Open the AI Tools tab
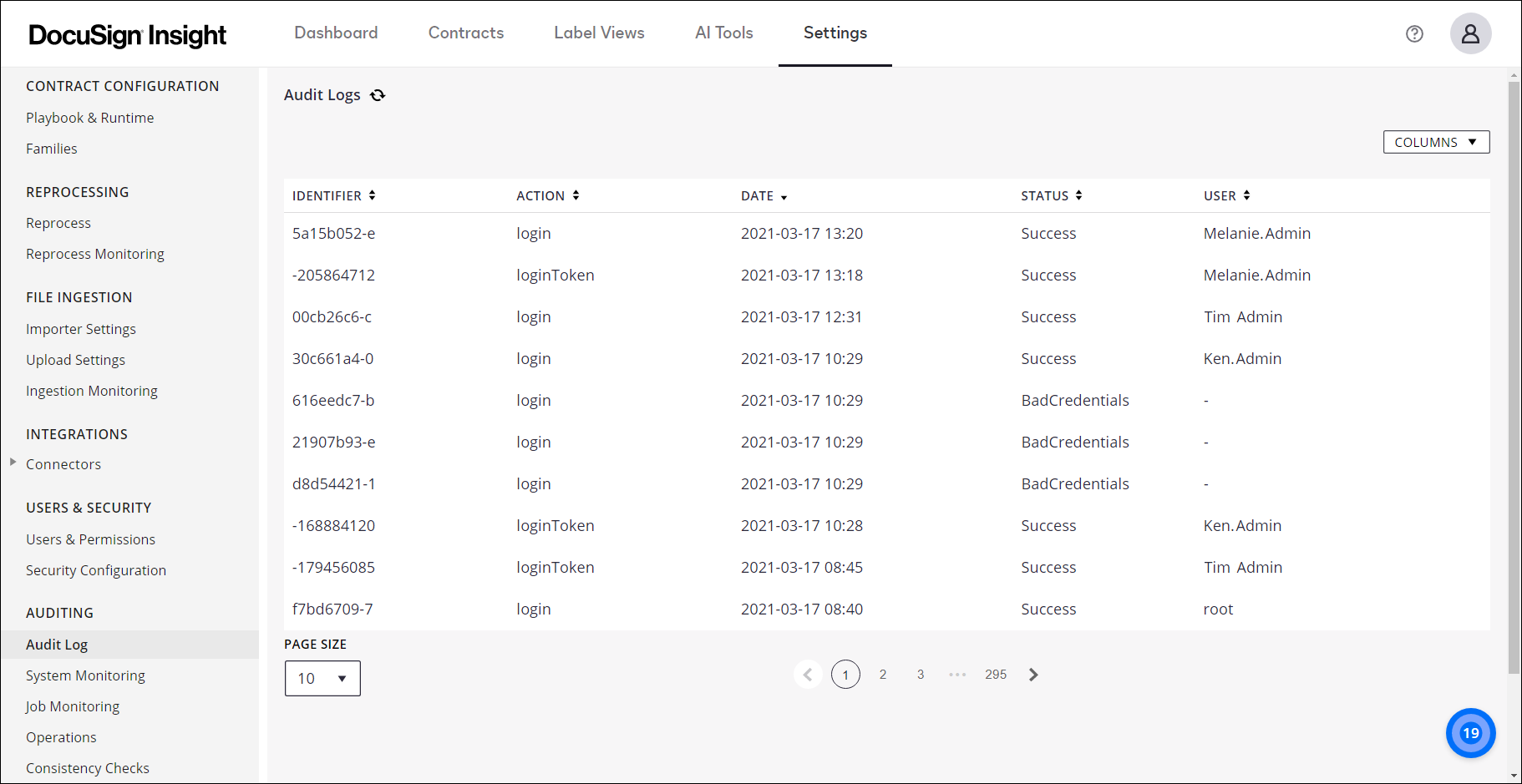 (723, 33)
